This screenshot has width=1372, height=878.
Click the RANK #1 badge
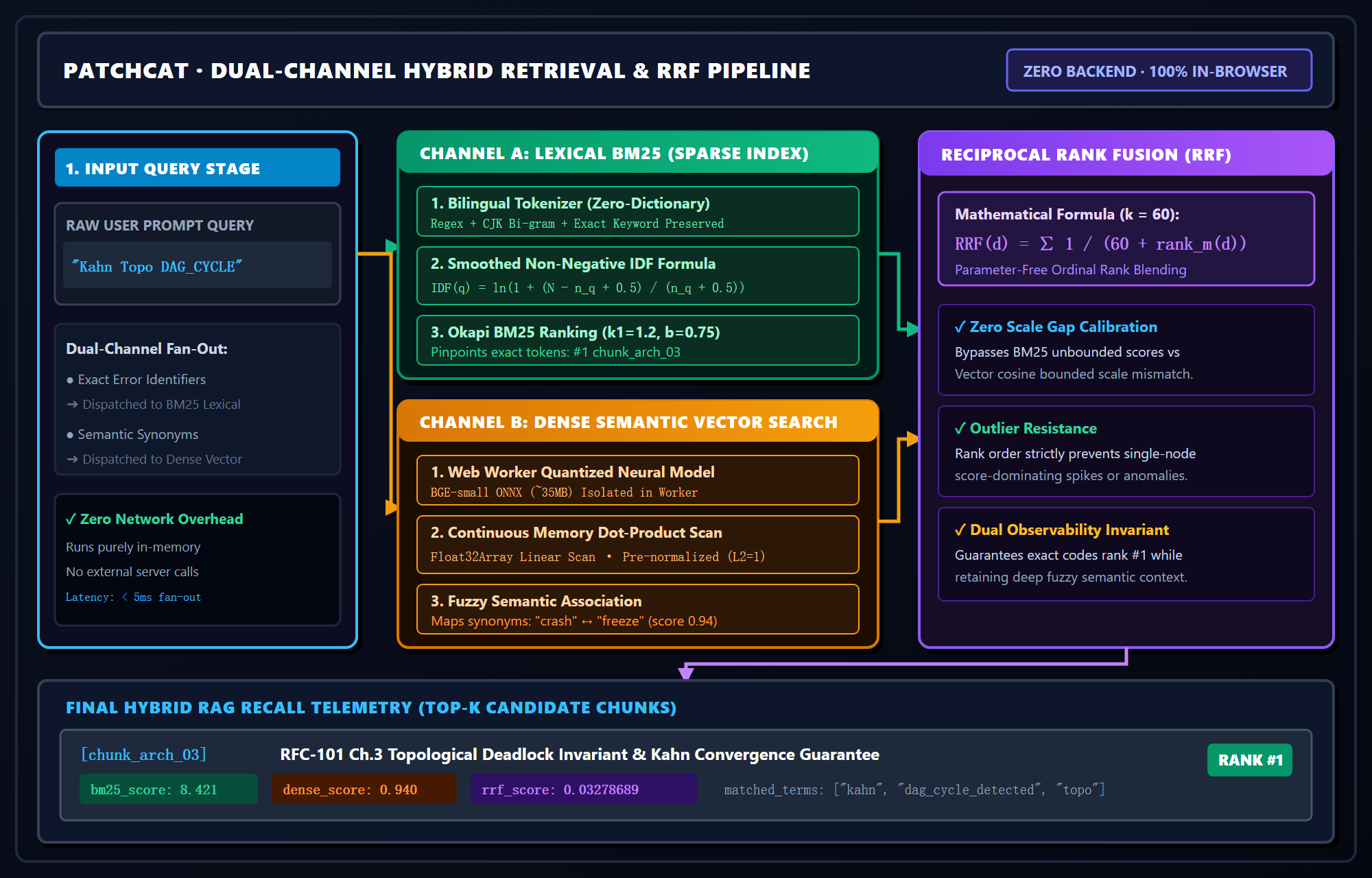pos(1249,760)
